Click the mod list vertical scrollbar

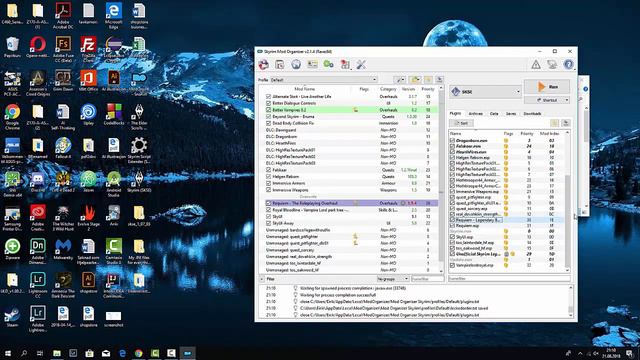pos(441,180)
